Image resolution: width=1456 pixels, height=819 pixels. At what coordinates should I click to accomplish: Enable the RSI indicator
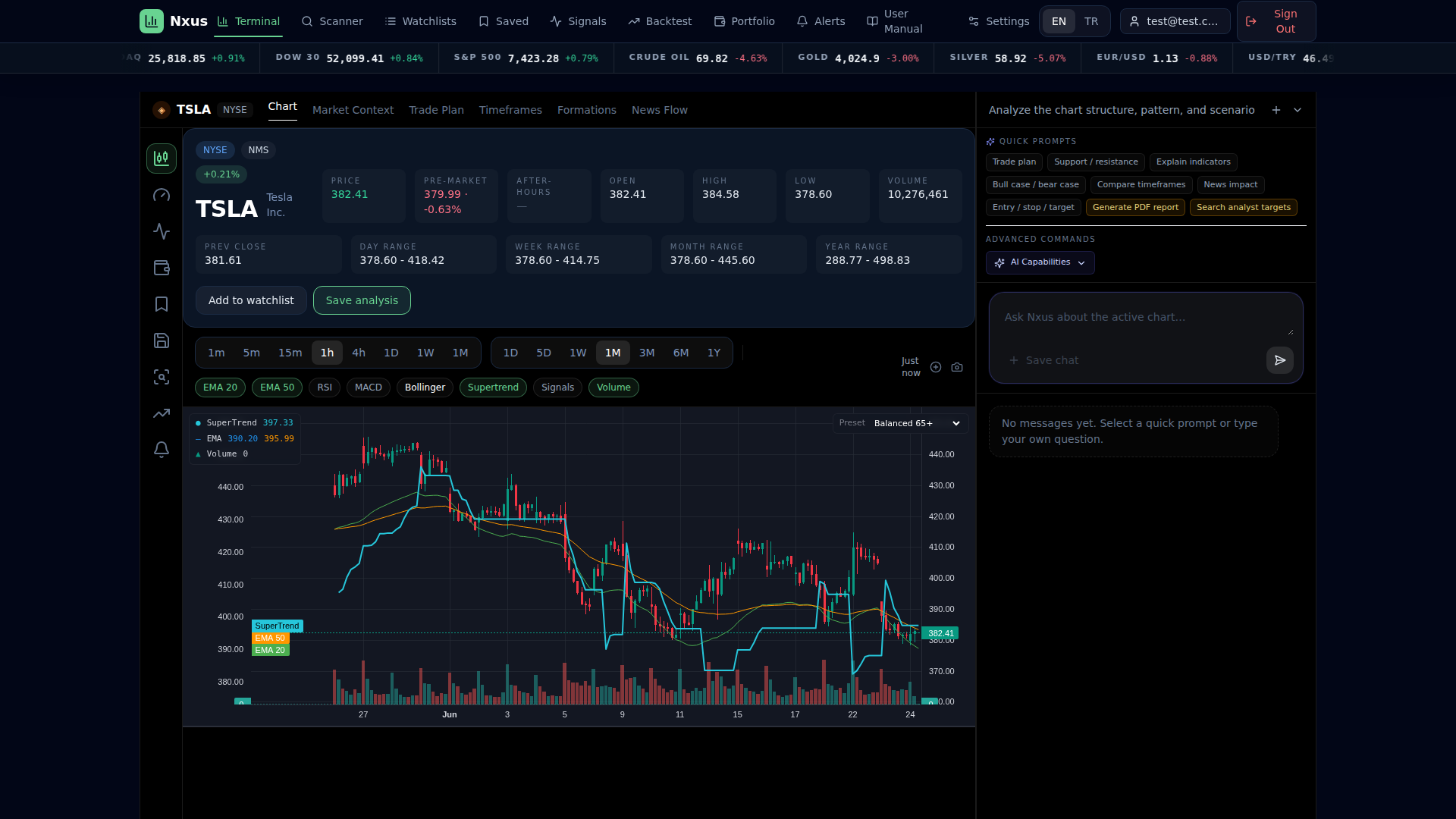point(325,388)
